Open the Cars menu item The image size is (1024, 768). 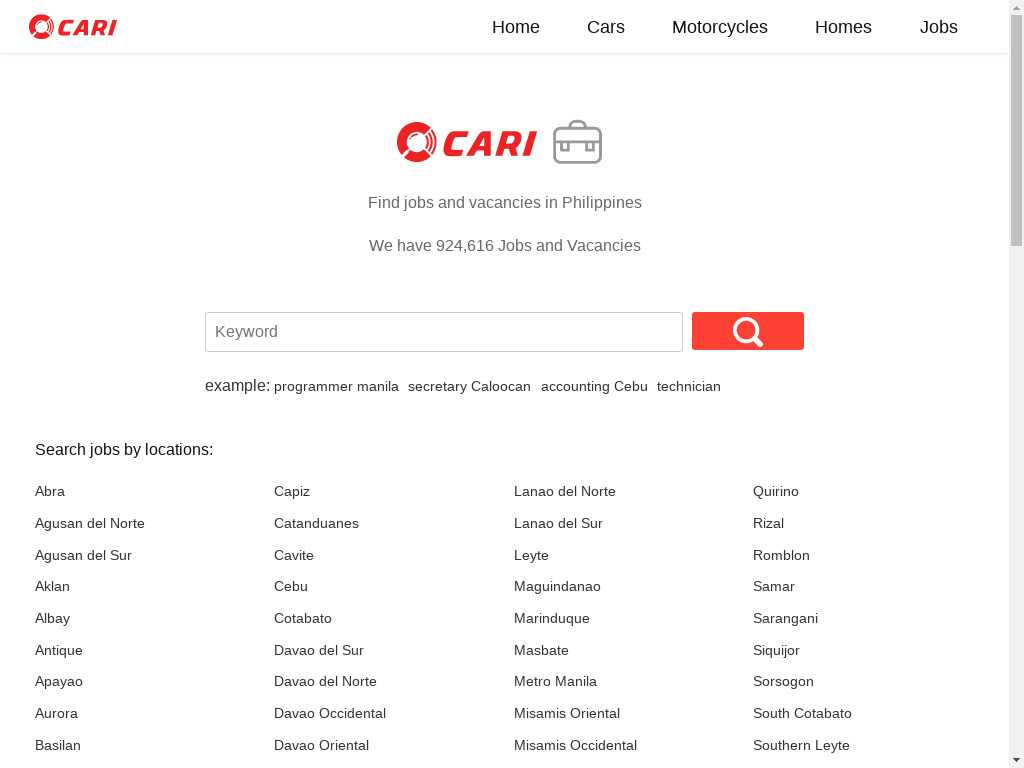[605, 27]
